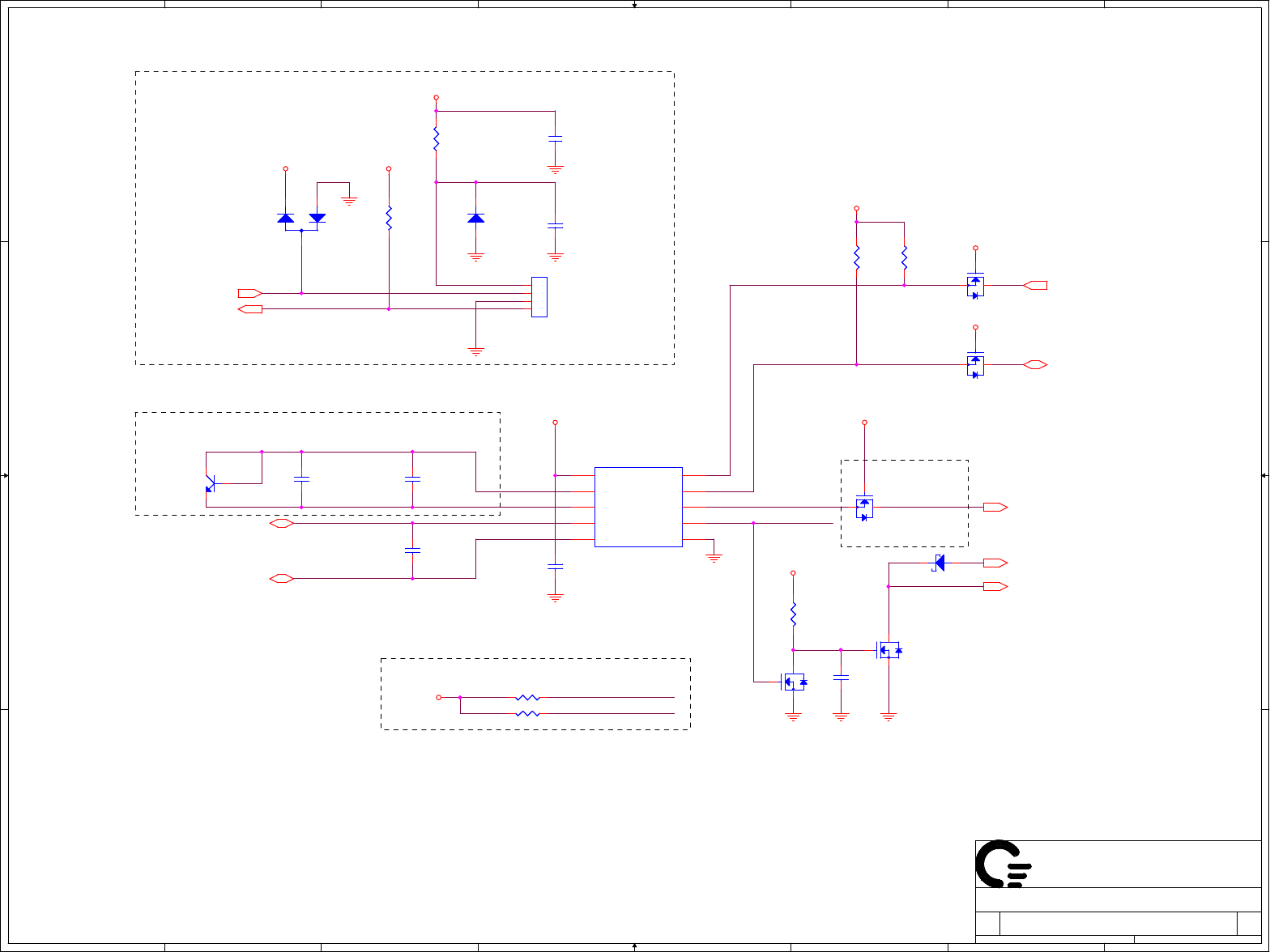Click power terminal above top-right pull-up resistors
This screenshot has height=952, width=1270.
click(857, 208)
